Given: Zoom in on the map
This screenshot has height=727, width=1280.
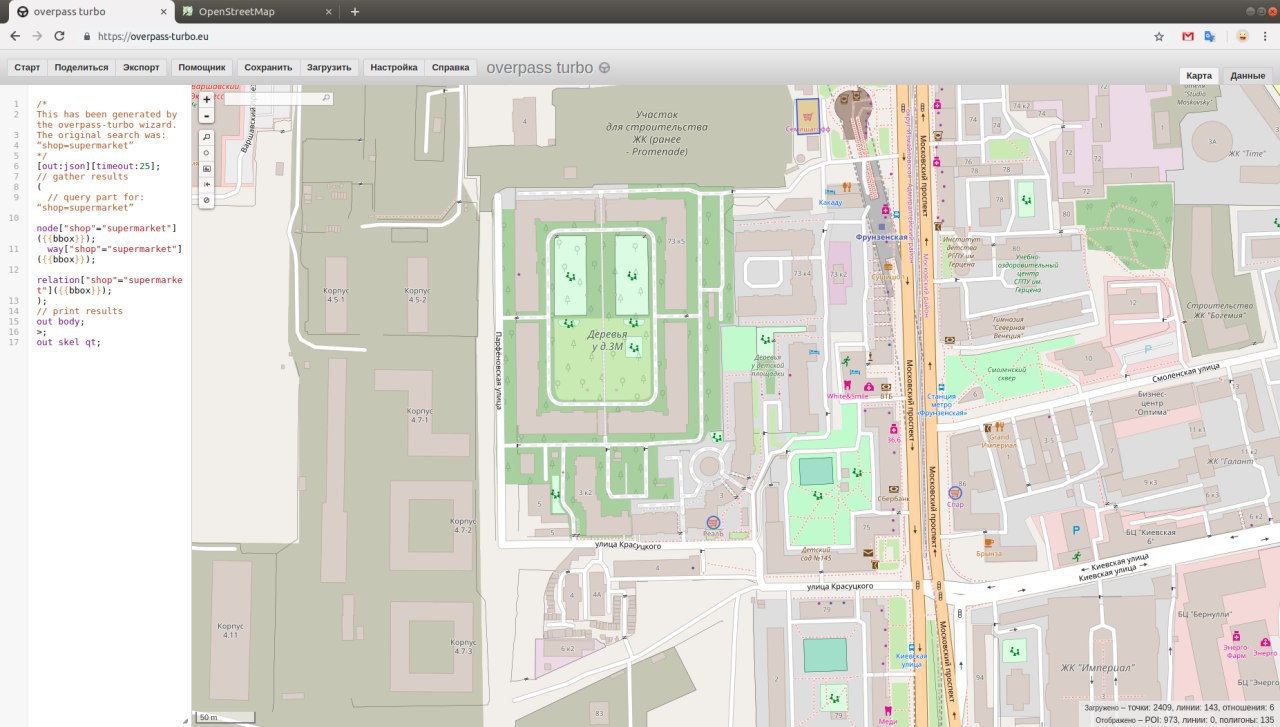Looking at the screenshot, I should click(x=207, y=99).
